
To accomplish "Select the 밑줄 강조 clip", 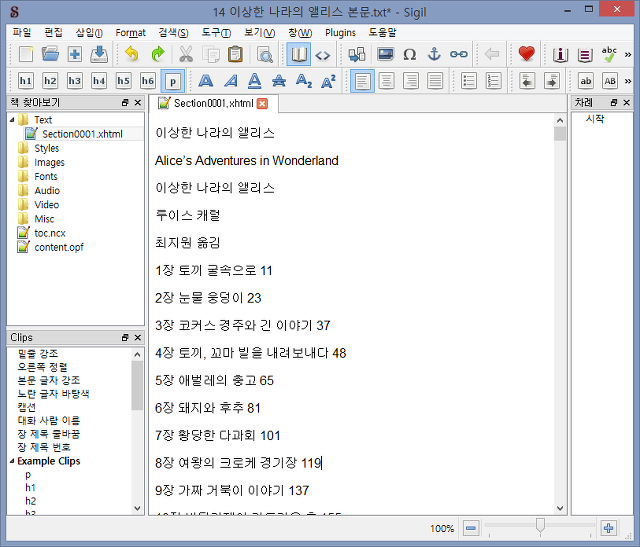I will click(38, 353).
